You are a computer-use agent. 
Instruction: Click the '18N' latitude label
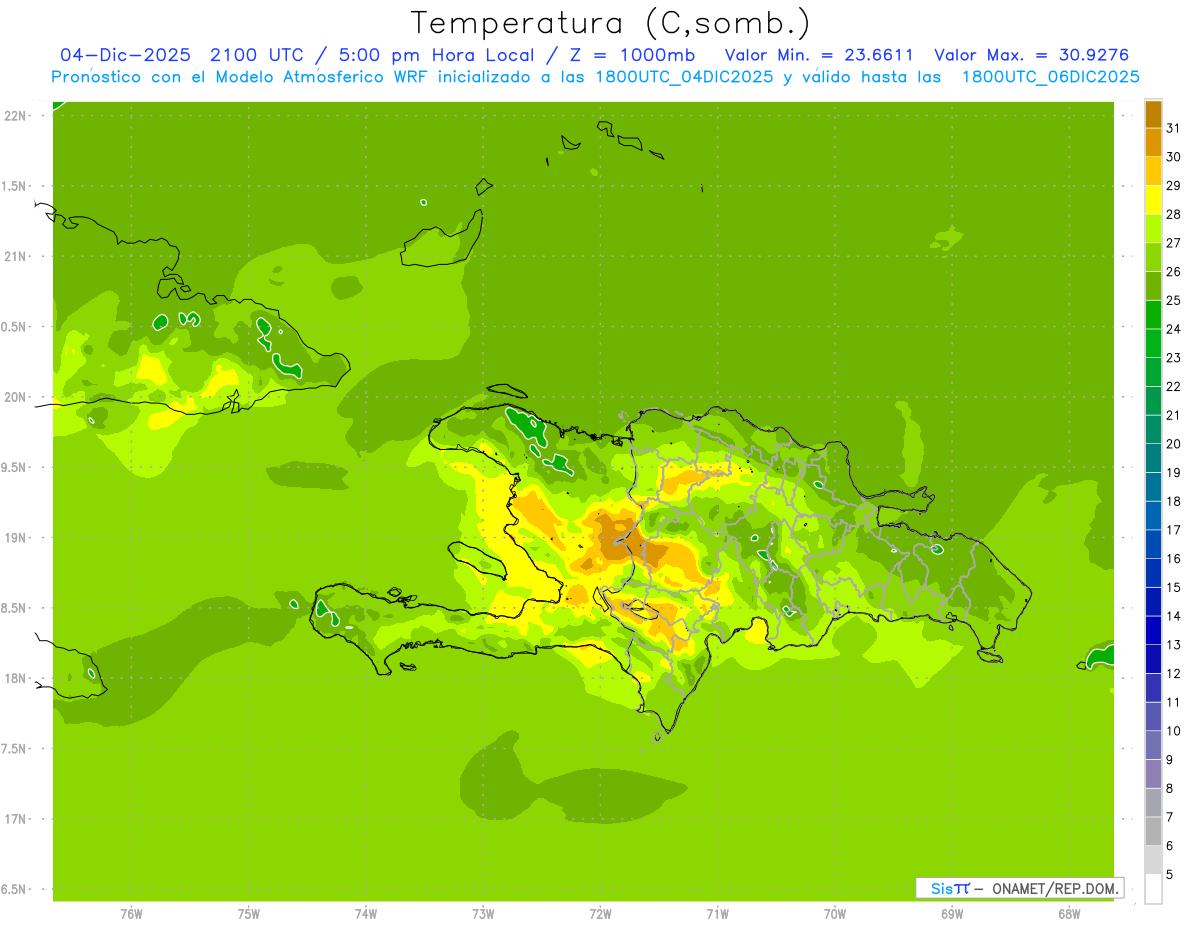click(x=15, y=678)
